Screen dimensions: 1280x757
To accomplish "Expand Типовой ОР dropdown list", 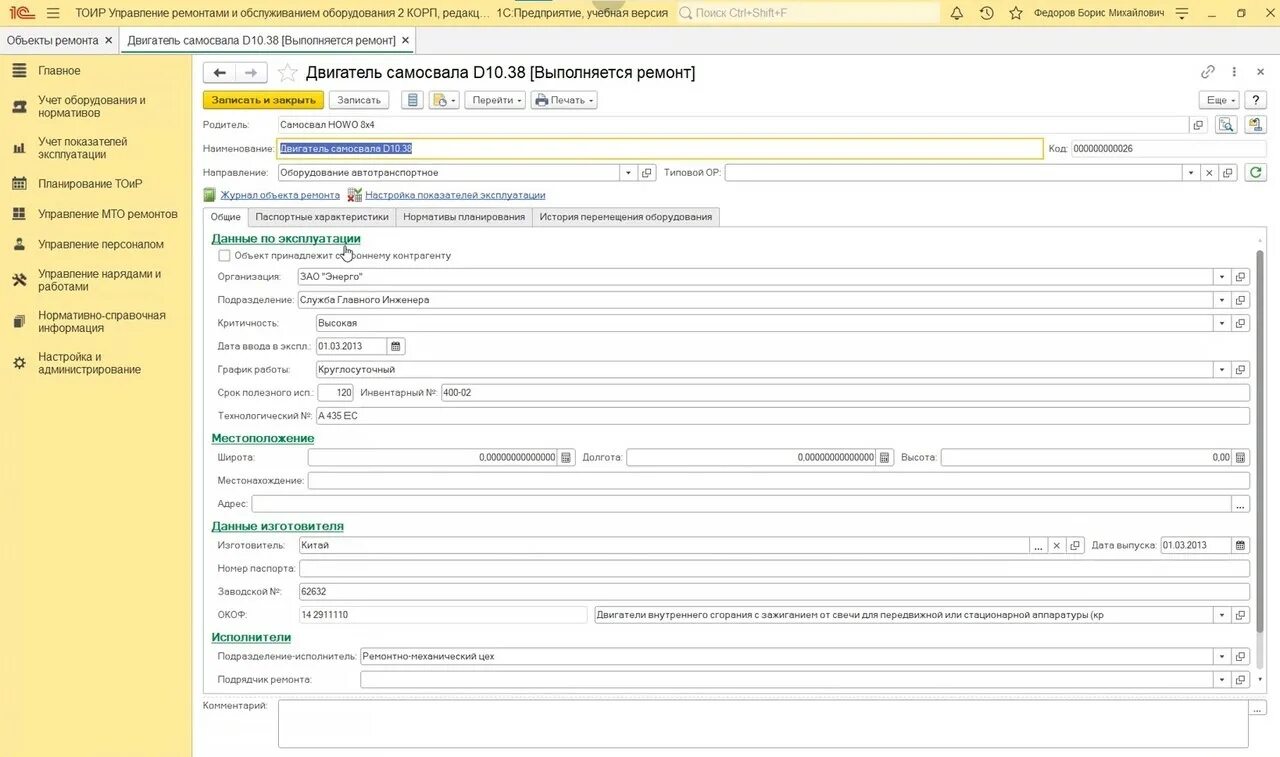I will pyautogui.click(x=1190, y=173).
